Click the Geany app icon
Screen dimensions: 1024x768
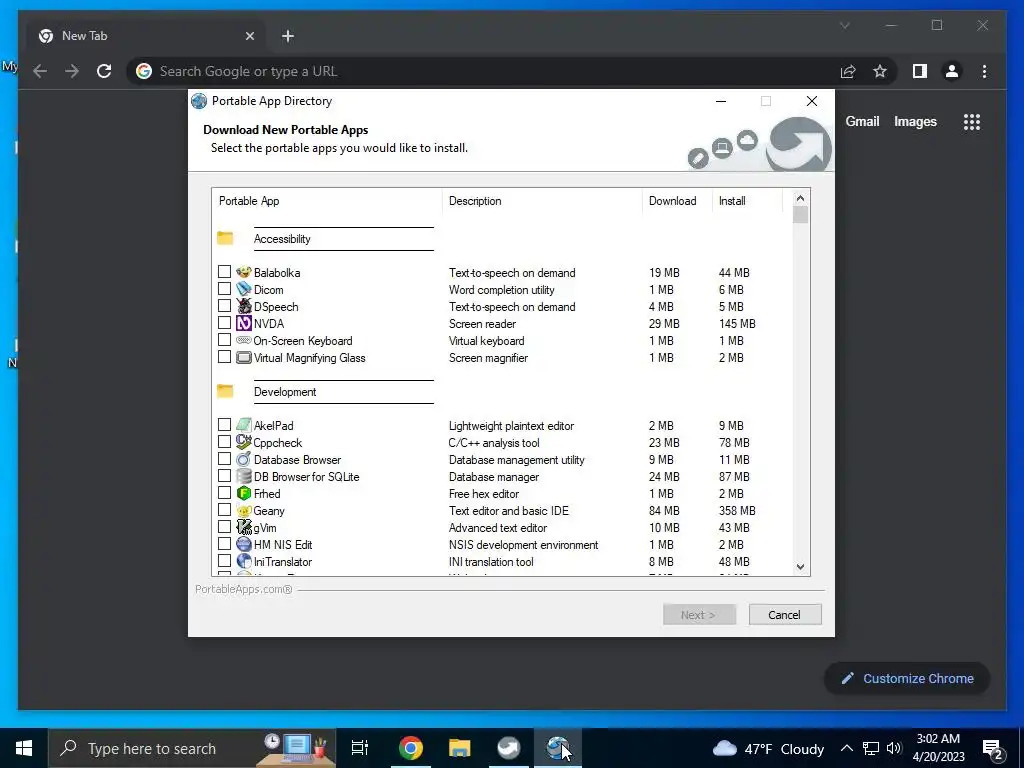244,510
